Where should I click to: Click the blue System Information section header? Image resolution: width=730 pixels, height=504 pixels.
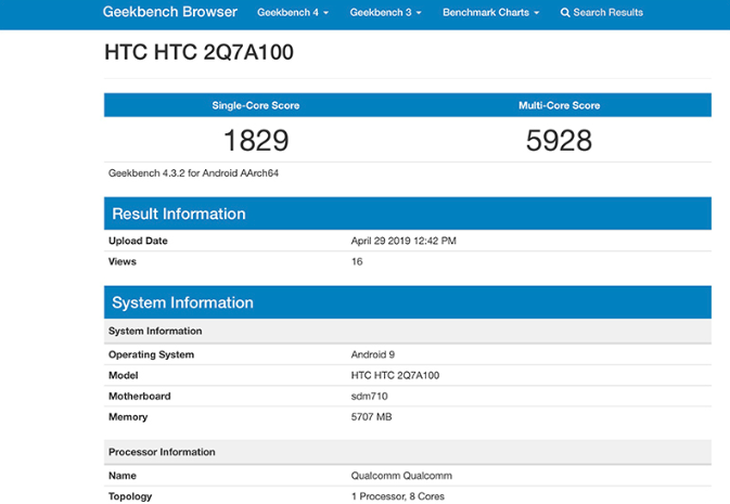pos(407,302)
